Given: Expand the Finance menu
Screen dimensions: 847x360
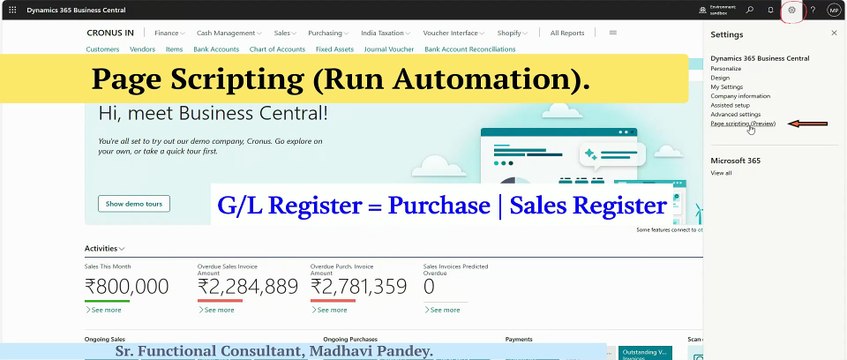Looking at the screenshot, I should [x=169, y=33].
